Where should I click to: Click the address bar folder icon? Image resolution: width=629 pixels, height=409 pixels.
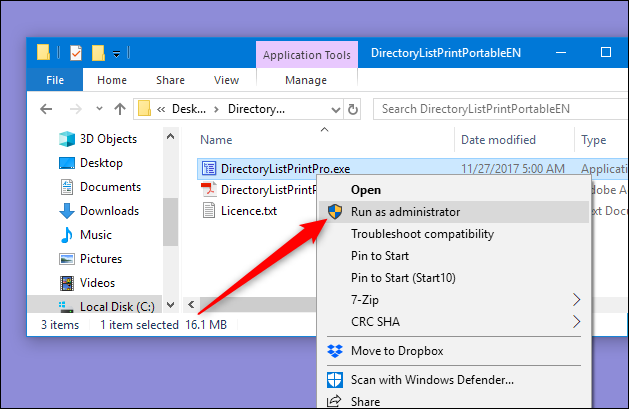point(144,109)
